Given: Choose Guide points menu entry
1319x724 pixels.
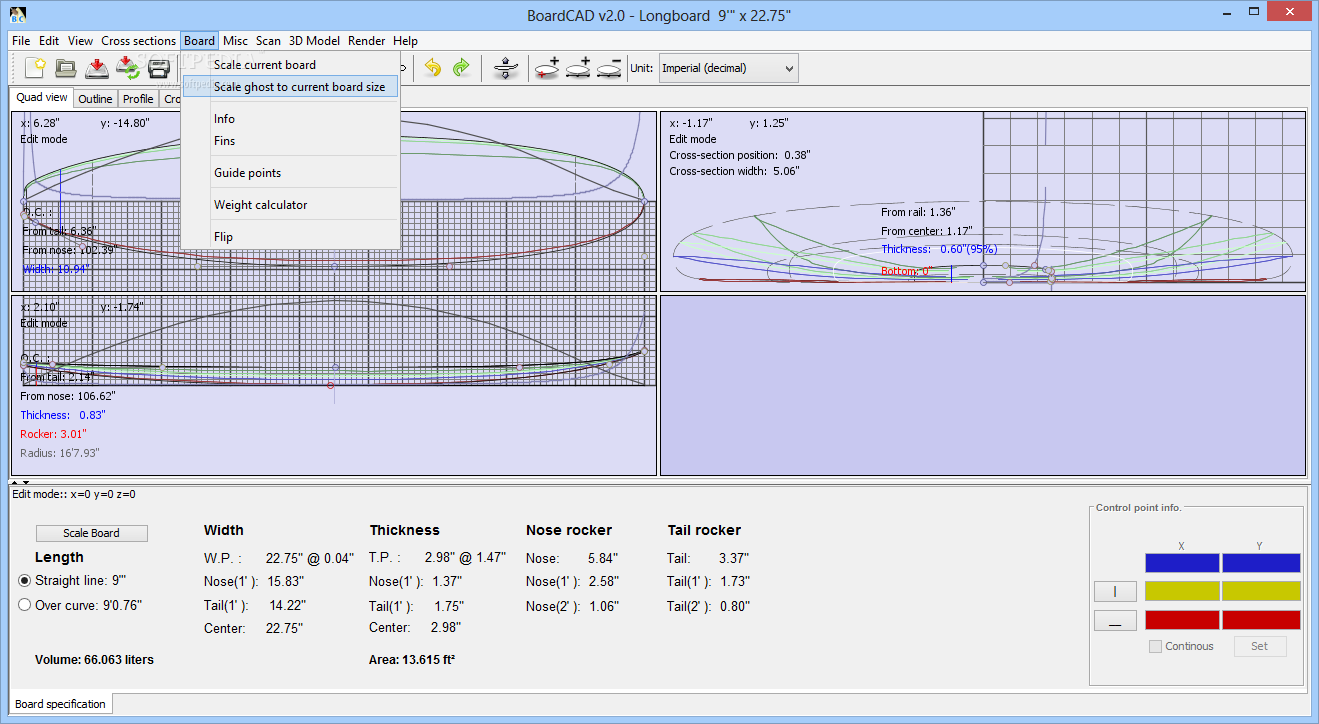Looking at the screenshot, I should tap(290, 173).
